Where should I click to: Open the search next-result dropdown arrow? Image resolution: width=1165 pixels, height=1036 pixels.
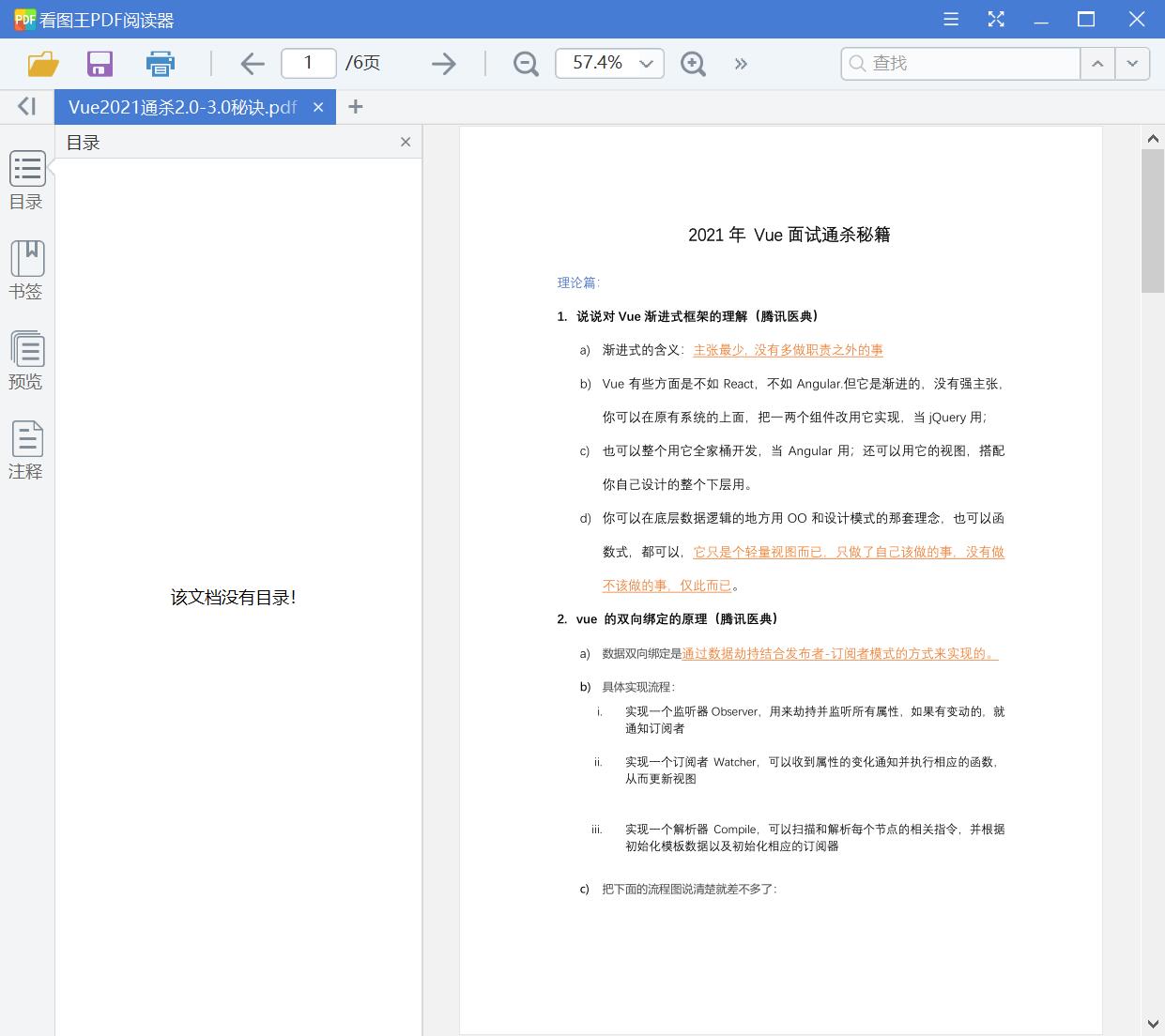1132,64
